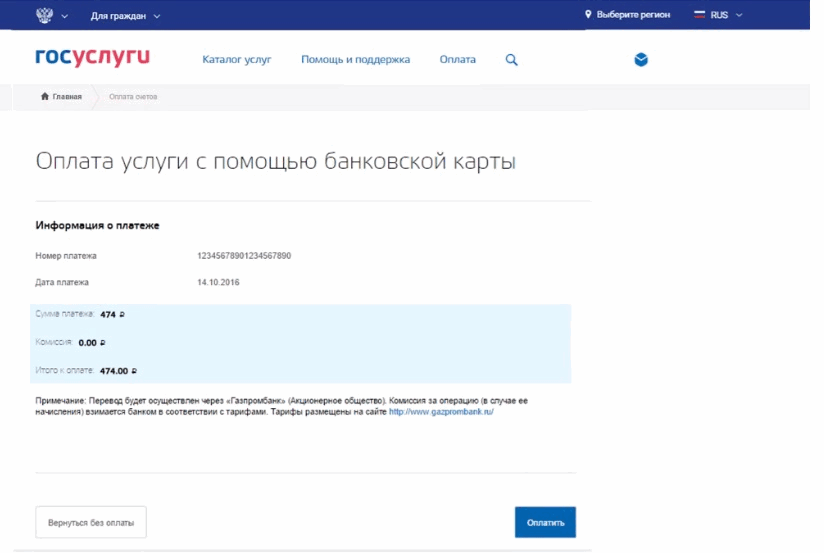This screenshot has width=824, height=553.
Task: Click the Russian coat of arms emblem
Action: click(43, 15)
